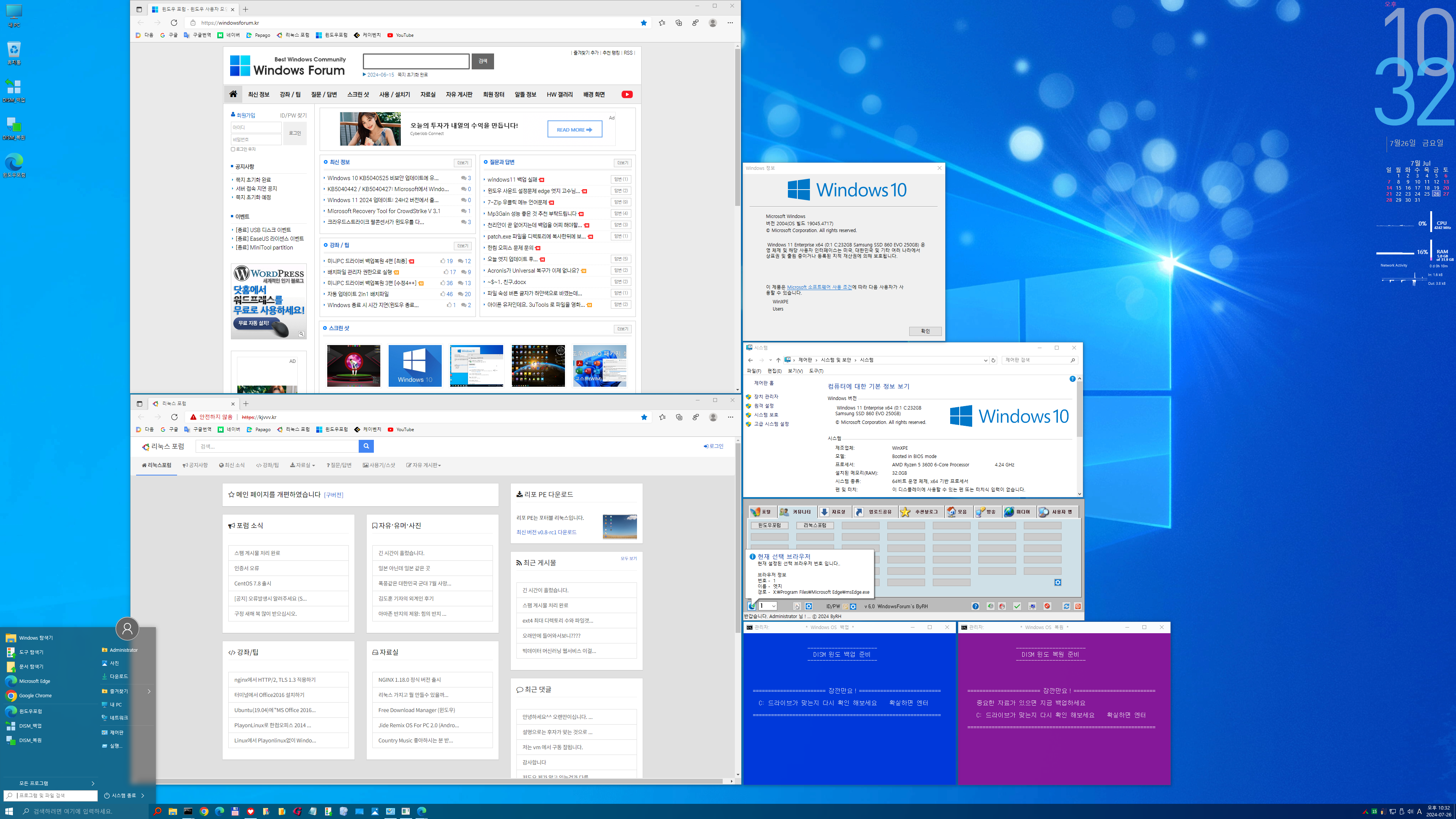Open address history dropdown in 시스템 window

(985, 360)
